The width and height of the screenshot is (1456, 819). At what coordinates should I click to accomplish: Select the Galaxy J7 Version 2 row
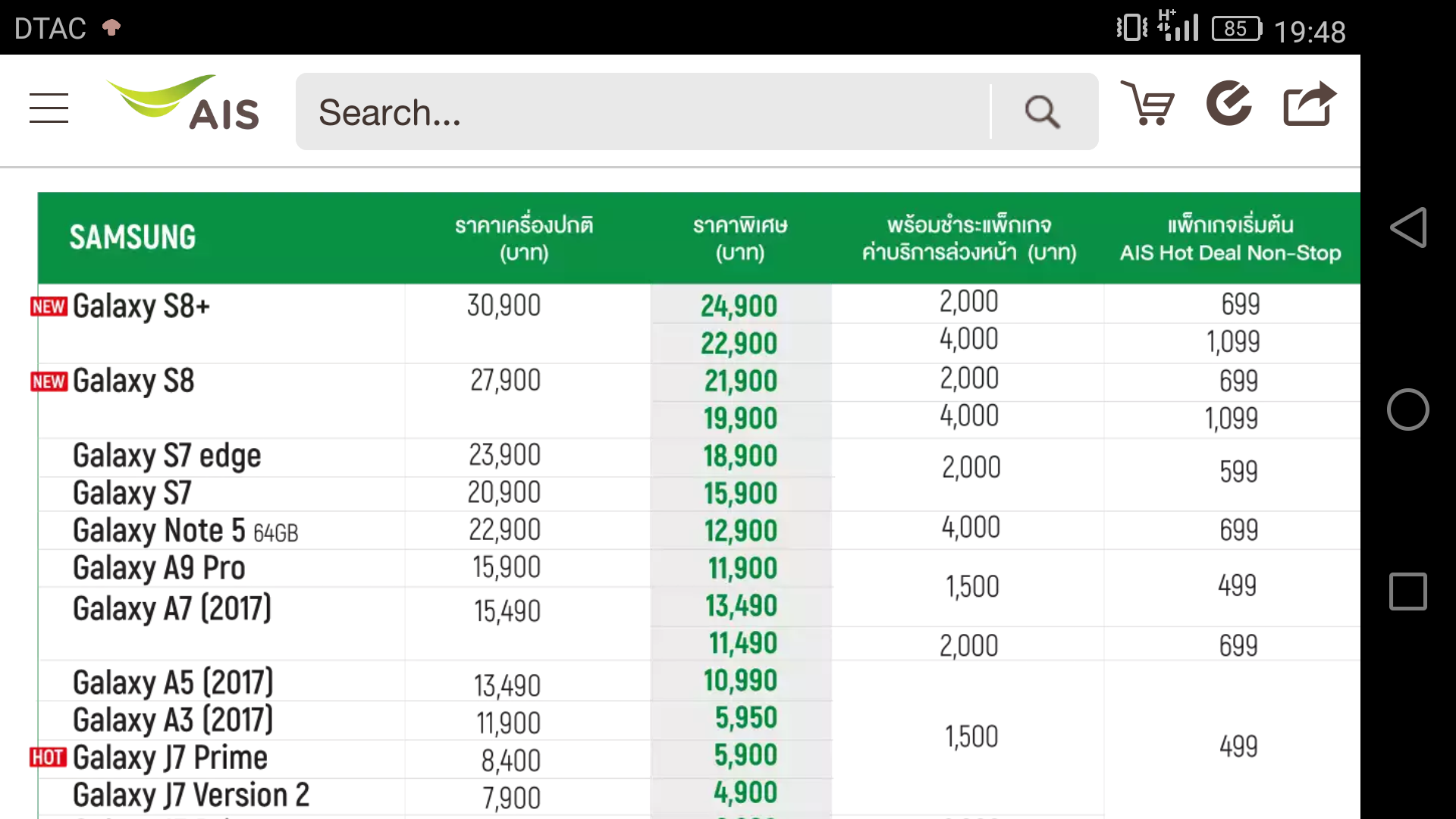(x=191, y=795)
